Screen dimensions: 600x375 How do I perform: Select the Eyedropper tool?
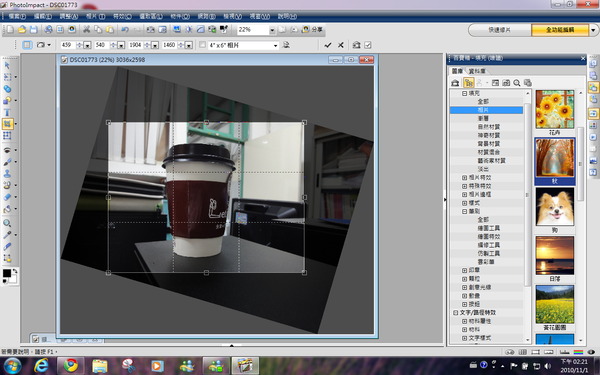click(x=7, y=235)
